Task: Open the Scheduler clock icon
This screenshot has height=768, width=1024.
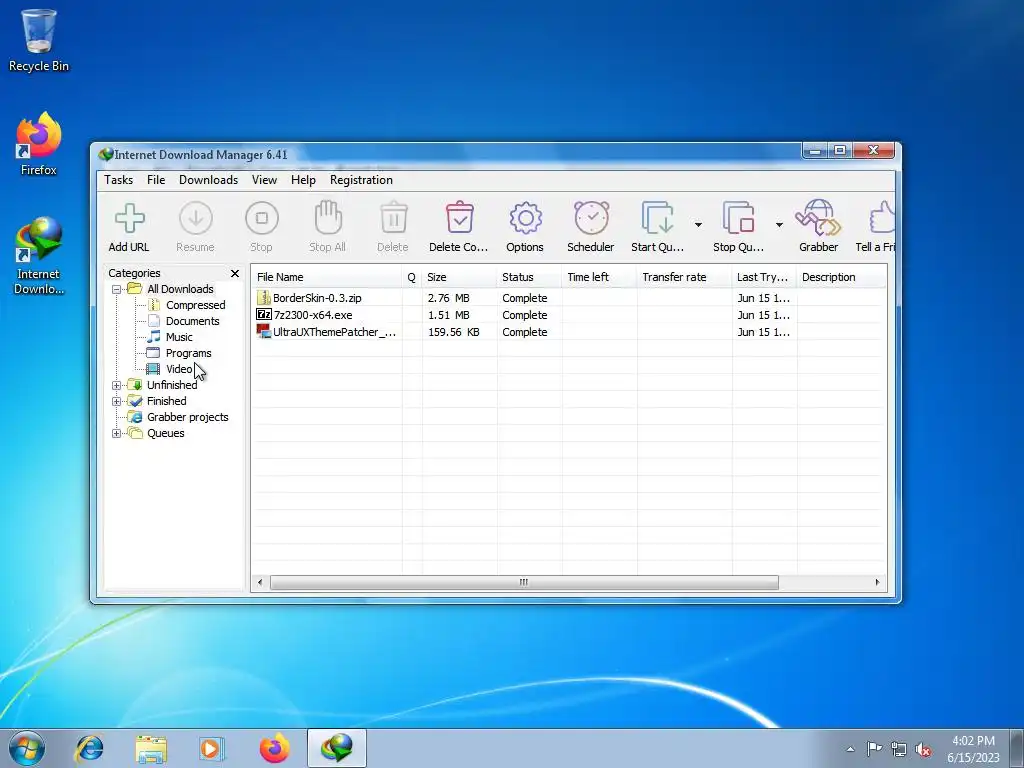Action: (591, 217)
